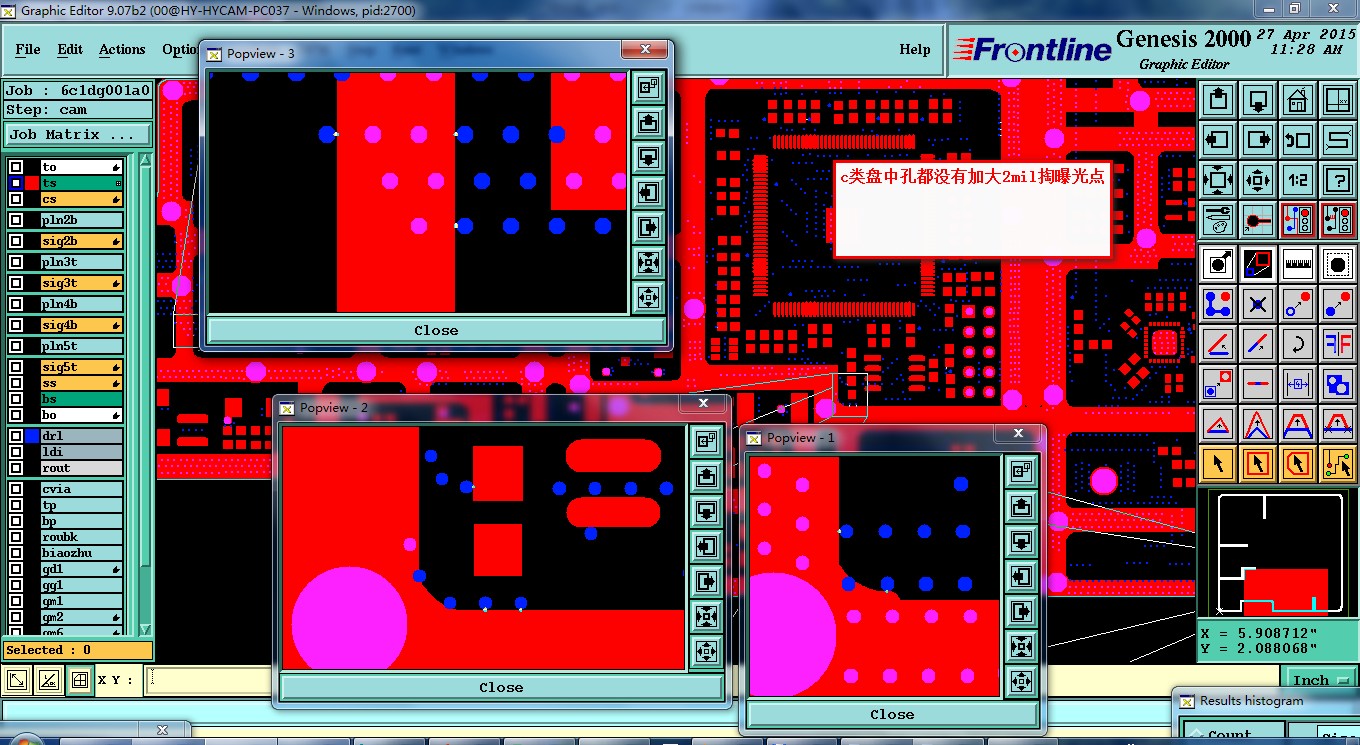Select layer sig4b by its name
The width and height of the screenshot is (1360, 745).
click(82, 325)
